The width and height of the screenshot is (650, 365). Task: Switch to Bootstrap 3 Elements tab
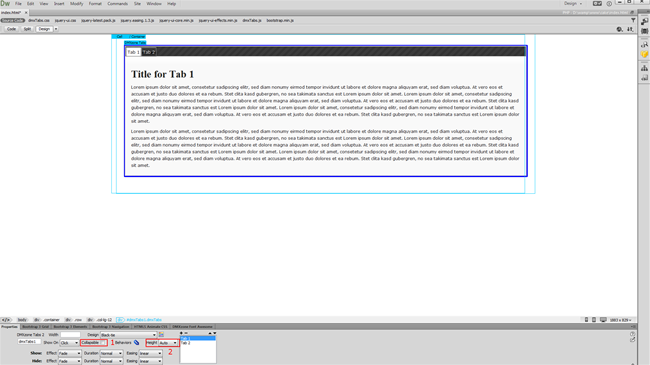[70, 327]
